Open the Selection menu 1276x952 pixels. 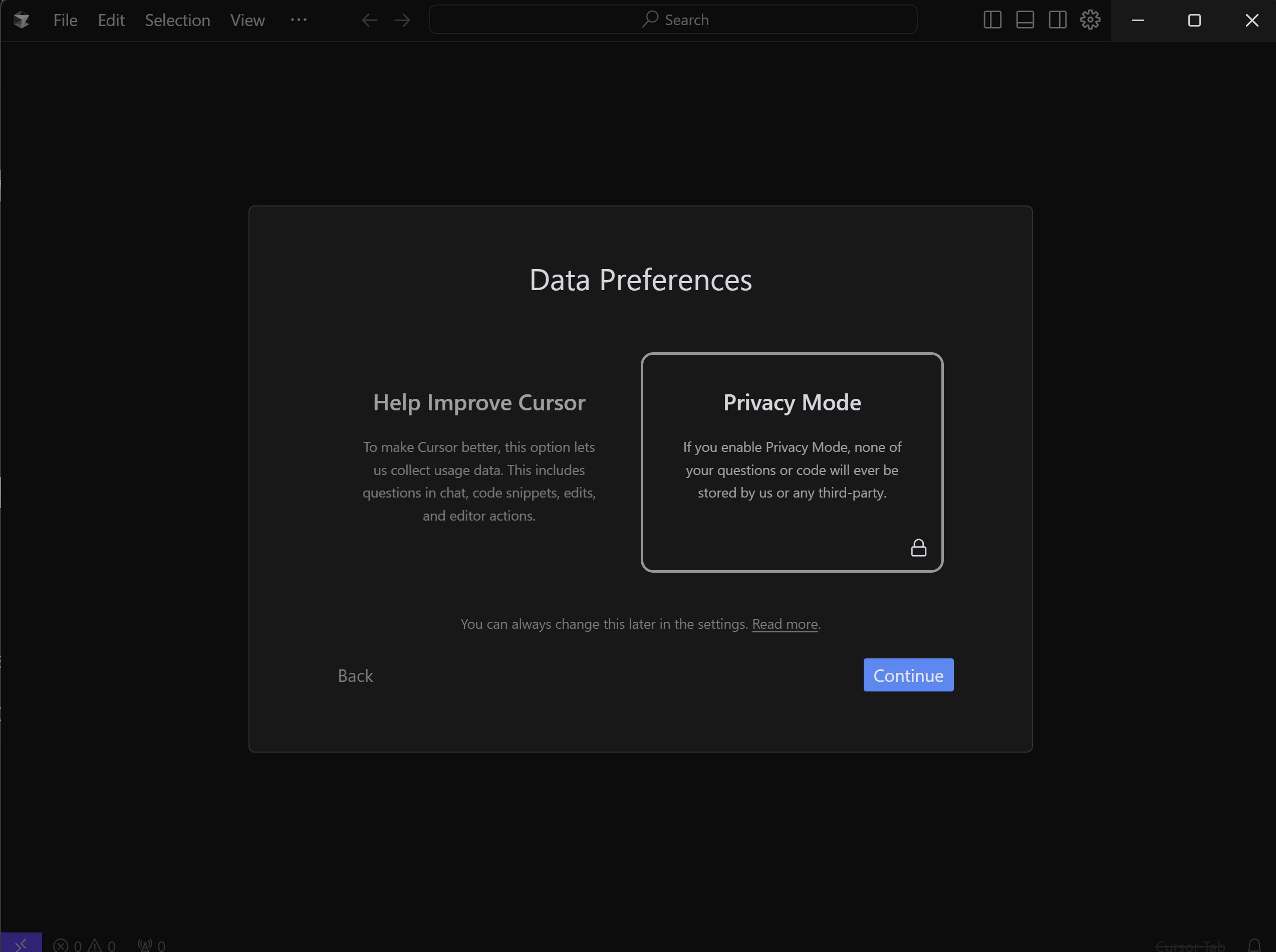pos(177,20)
